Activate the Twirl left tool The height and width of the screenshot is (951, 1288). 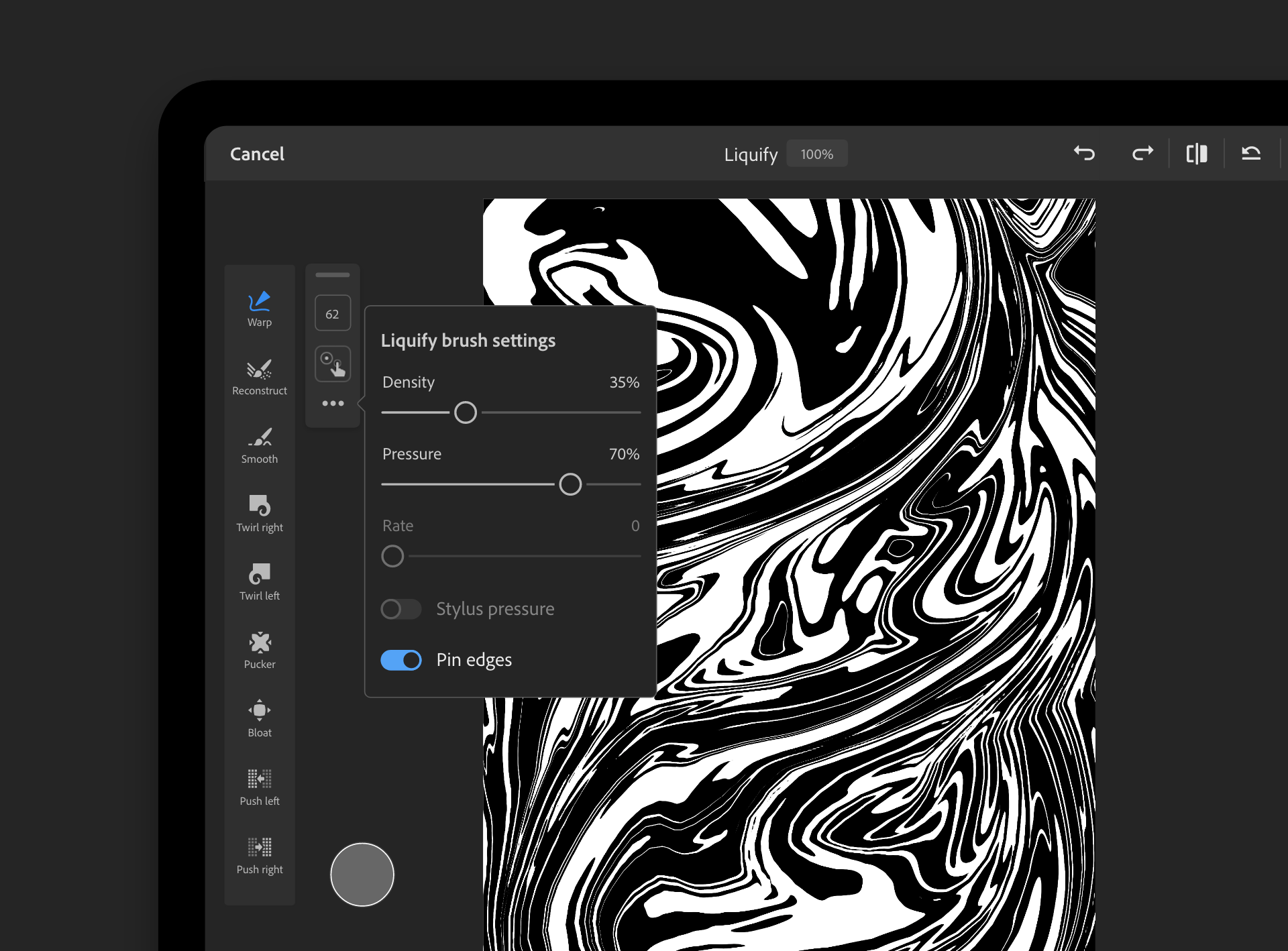pyautogui.click(x=259, y=582)
